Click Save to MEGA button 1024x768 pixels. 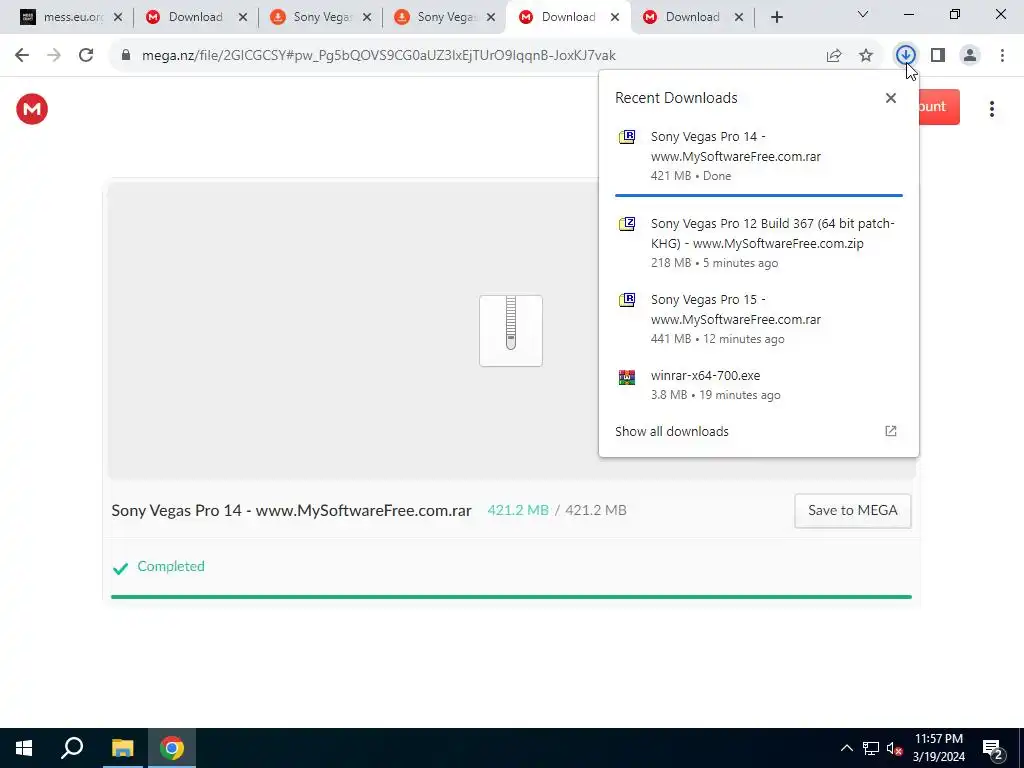[x=852, y=511]
